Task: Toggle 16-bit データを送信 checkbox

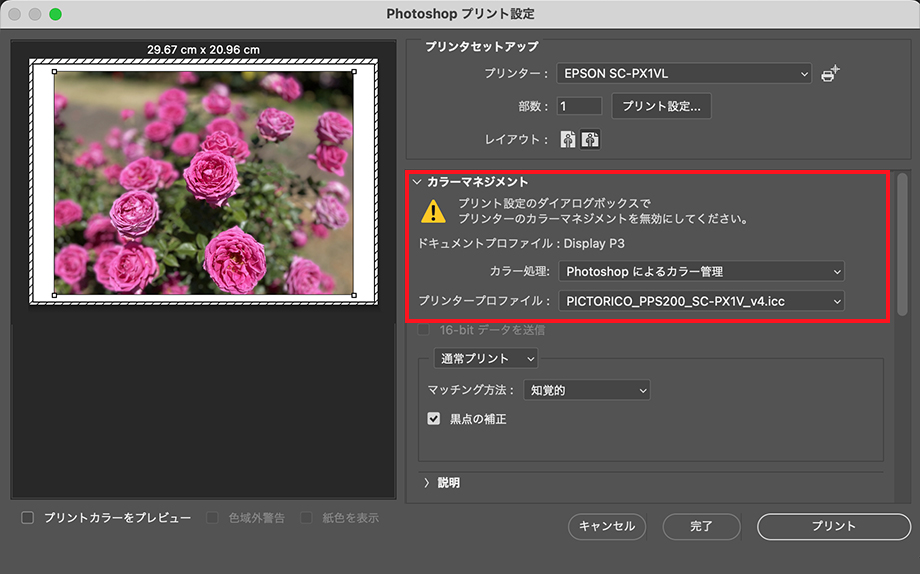Action: [x=424, y=330]
